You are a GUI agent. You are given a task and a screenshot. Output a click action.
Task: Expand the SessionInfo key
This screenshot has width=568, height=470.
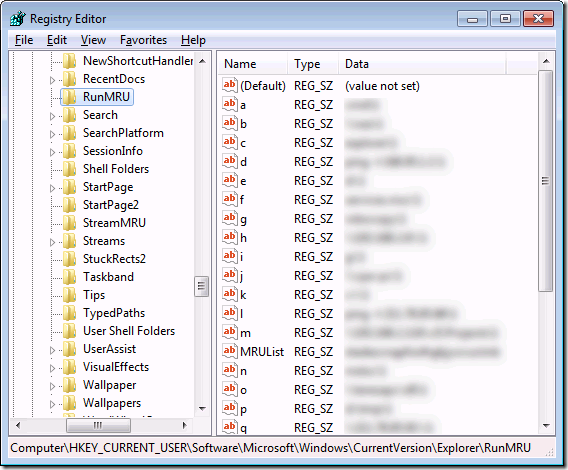(x=52, y=152)
